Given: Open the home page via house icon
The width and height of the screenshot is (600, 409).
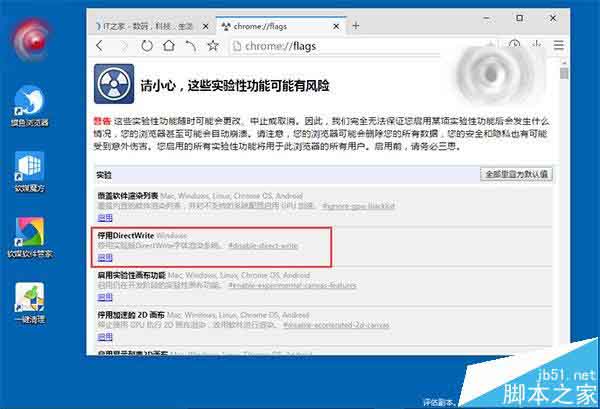Looking at the screenshot, I should [x=168, y=46].
